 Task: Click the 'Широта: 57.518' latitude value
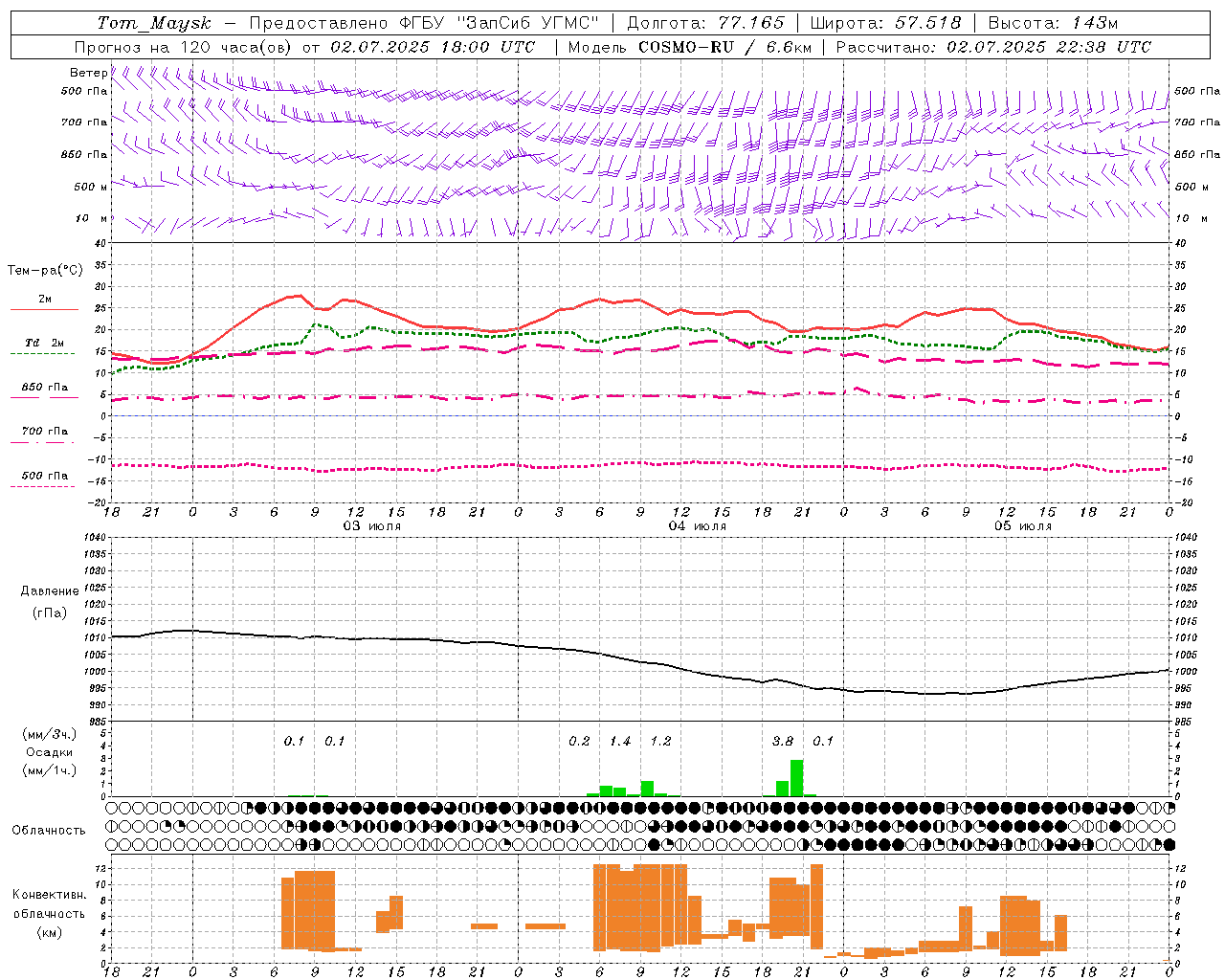(885, 23)
